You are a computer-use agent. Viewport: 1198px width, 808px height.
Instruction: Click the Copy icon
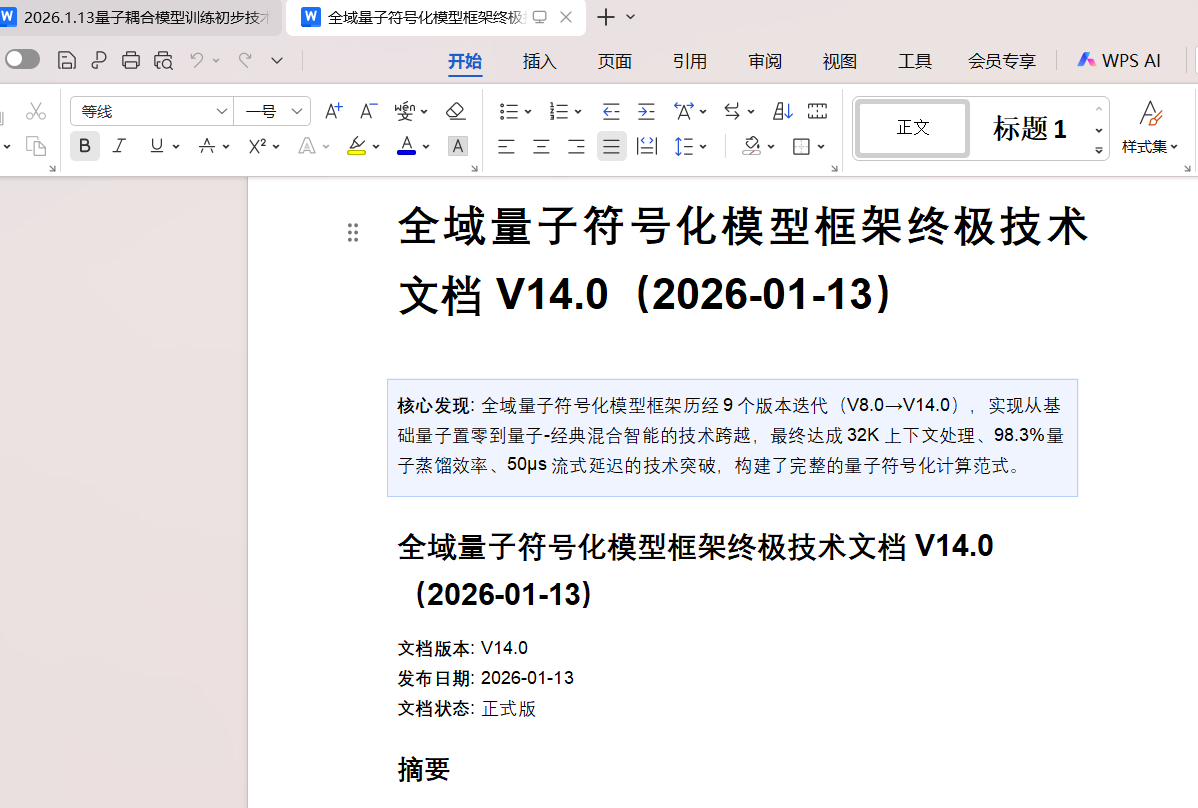pyautogui.click(x=36, y=146)
